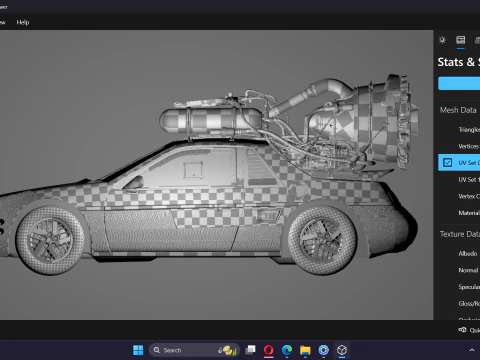Select the Albedo texture option

coord(468,254)
